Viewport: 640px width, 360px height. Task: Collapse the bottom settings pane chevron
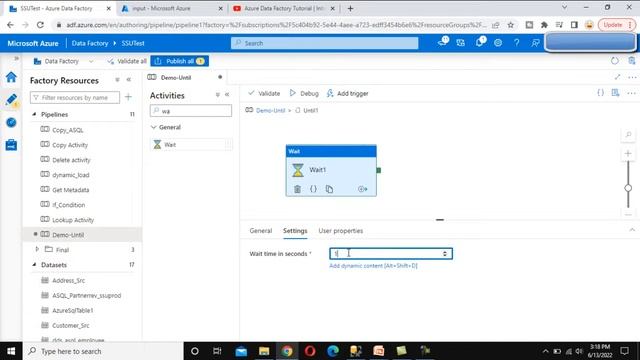632,230
